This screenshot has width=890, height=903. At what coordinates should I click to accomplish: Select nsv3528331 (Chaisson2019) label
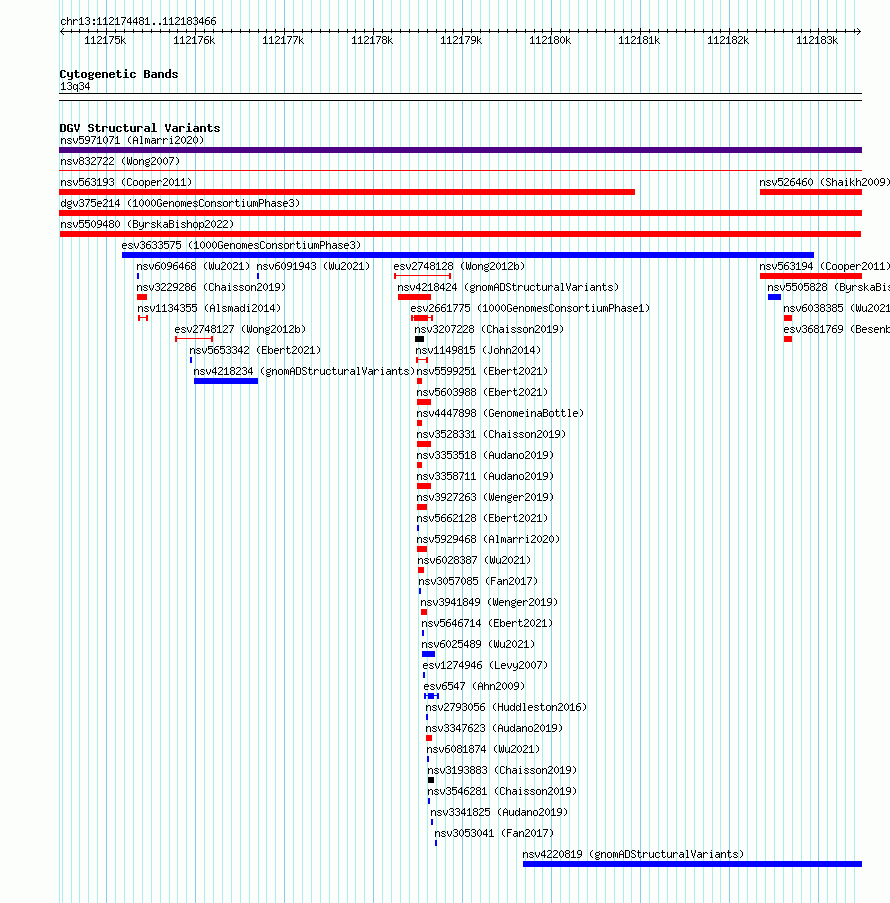pos(491,434)
